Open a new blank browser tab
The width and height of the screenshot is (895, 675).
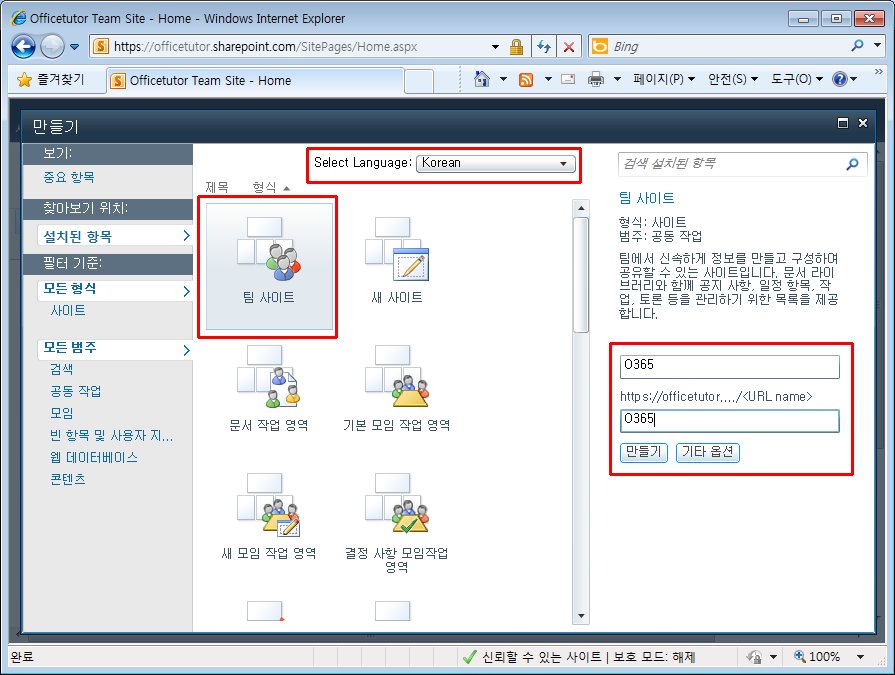coord(419,81)
